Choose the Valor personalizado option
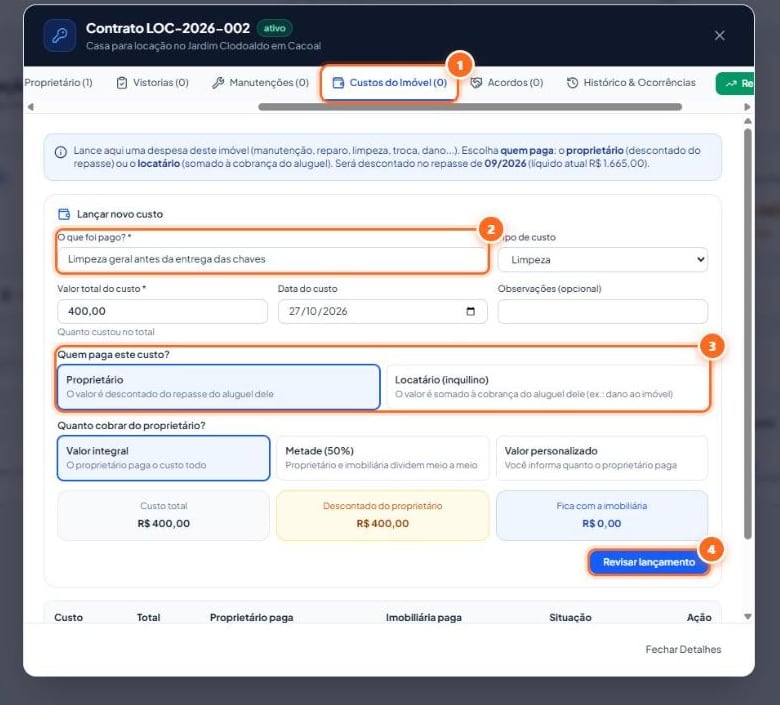The image size is (780, 705). pos(601,458)
